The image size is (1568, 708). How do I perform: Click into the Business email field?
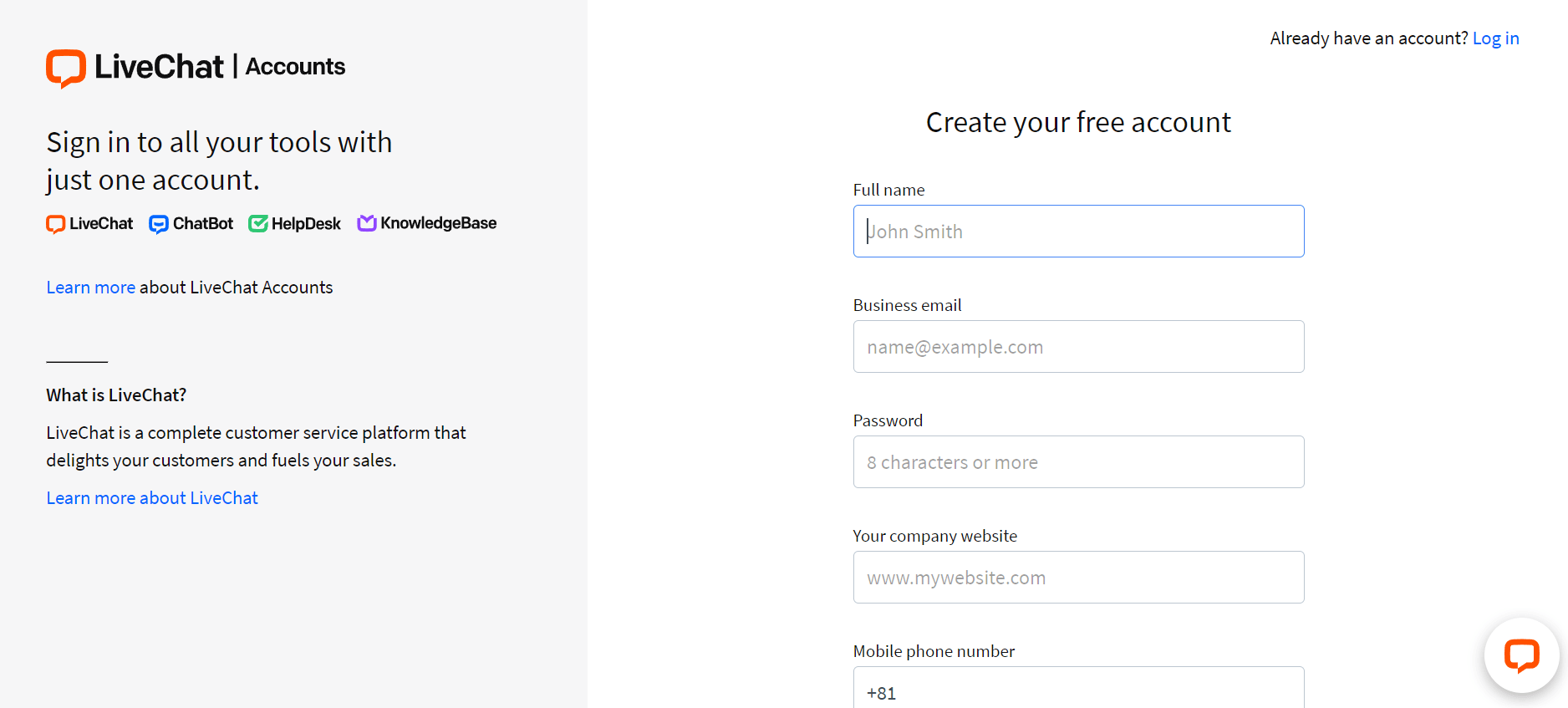click(x=1078, y=347)
